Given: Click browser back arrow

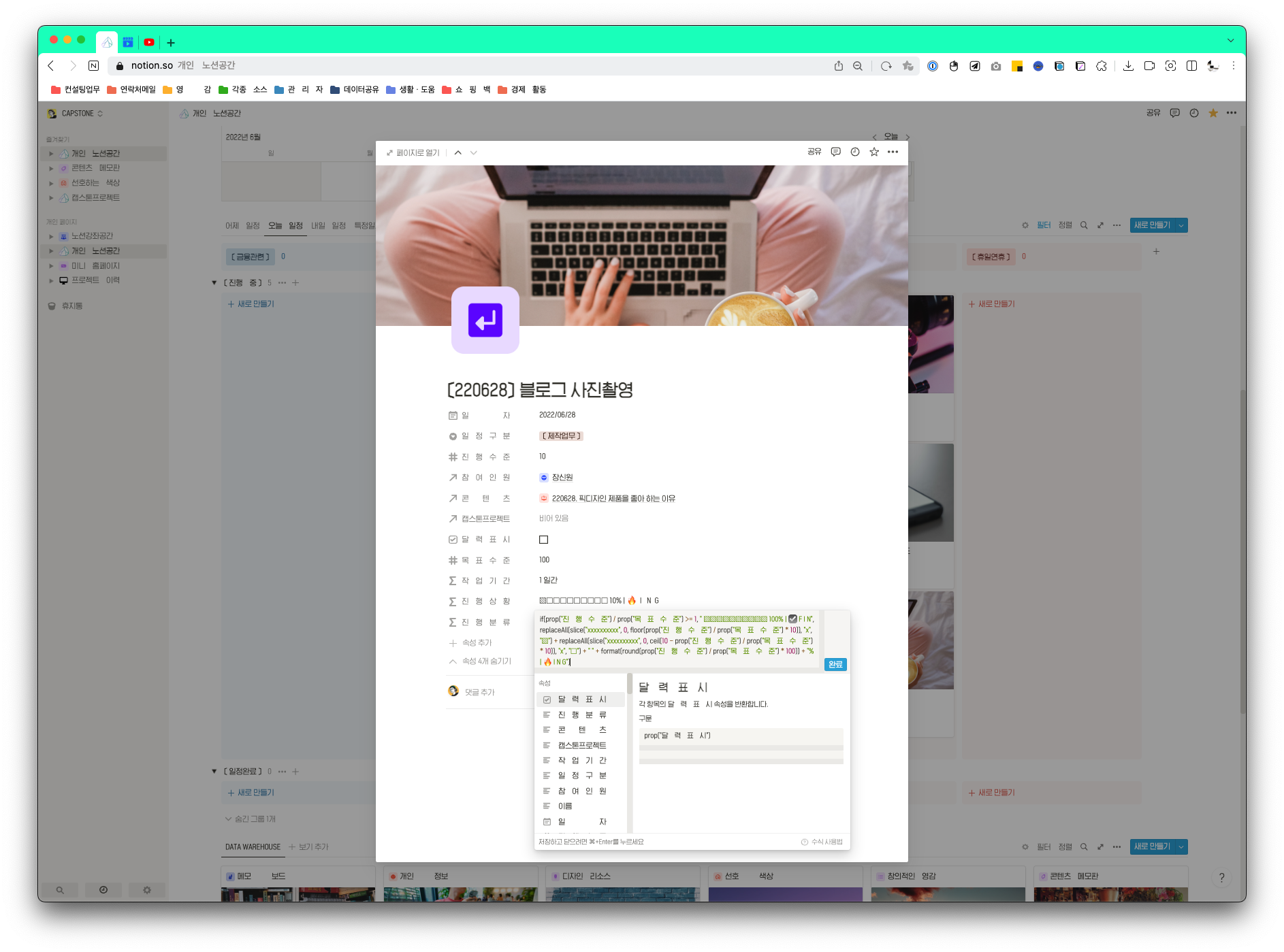Looking at the screenshot, I should 51,66.
